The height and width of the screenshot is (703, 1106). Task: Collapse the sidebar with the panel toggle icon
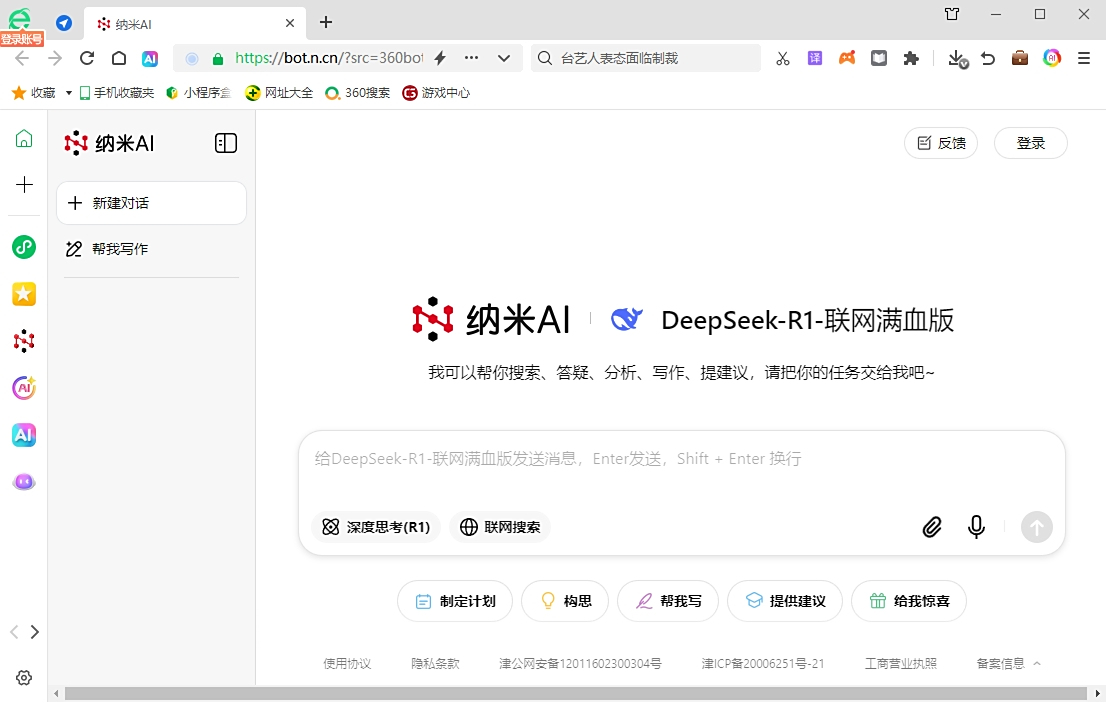pos(226,143)
